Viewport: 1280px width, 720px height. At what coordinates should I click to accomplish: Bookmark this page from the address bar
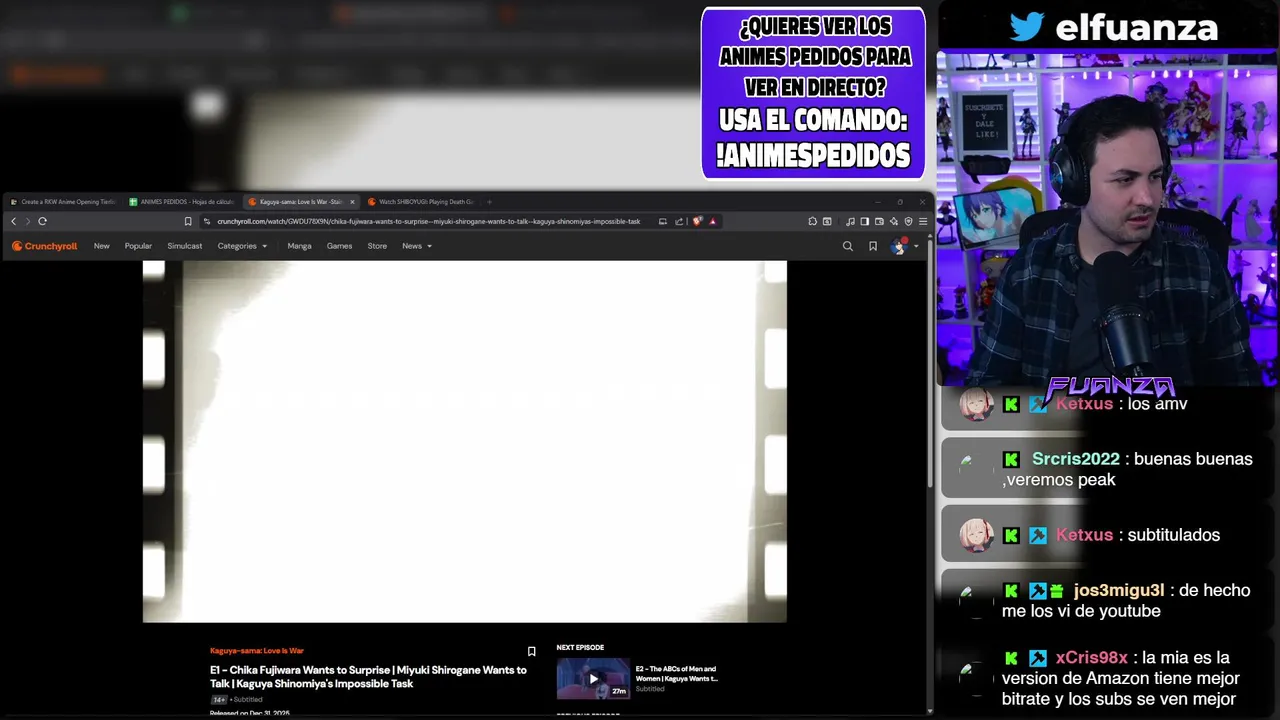pyautogui.click(x=188, y=221)
